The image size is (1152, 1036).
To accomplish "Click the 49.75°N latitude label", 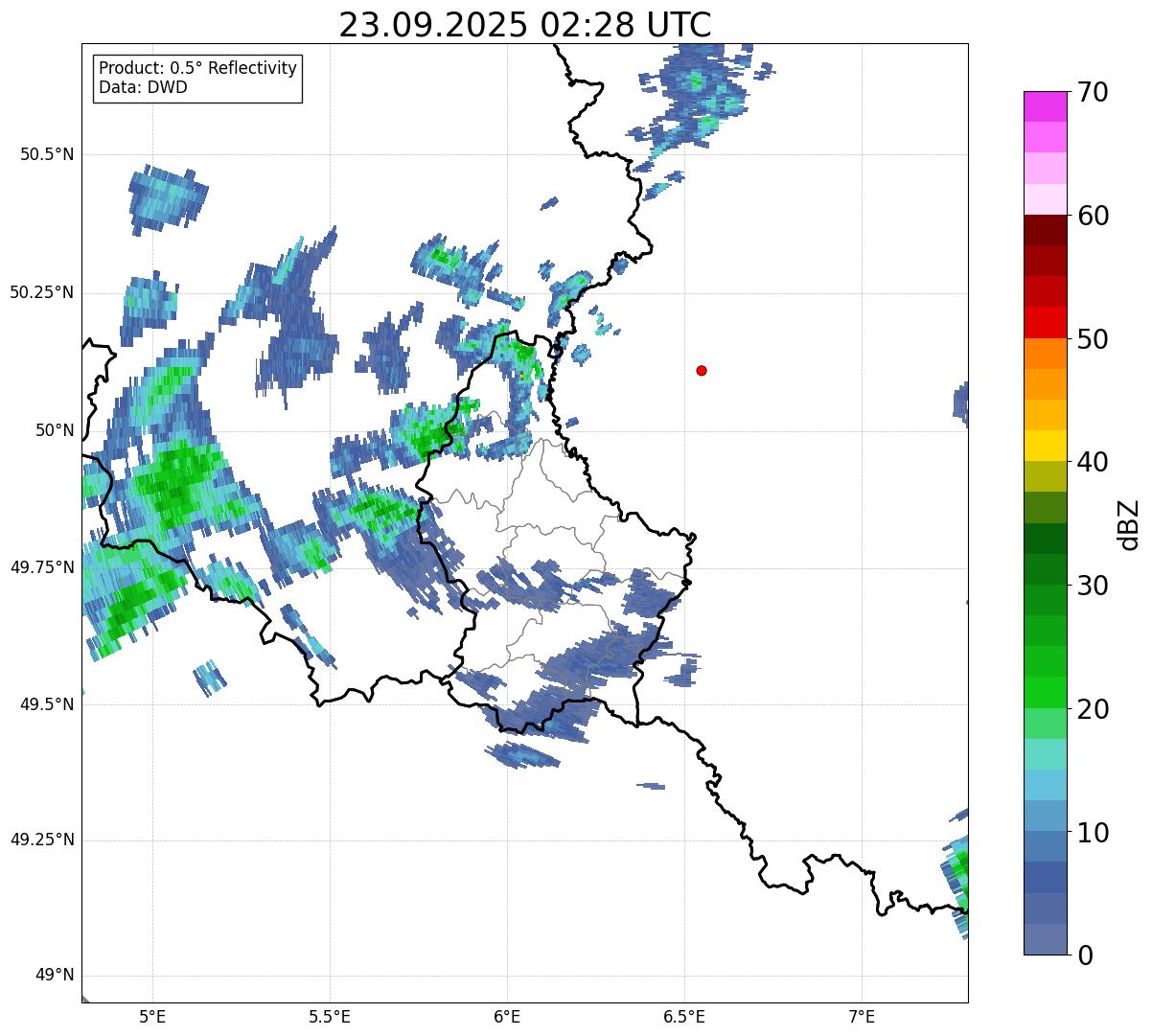I will pyautogui.click(x=41, y=567).
